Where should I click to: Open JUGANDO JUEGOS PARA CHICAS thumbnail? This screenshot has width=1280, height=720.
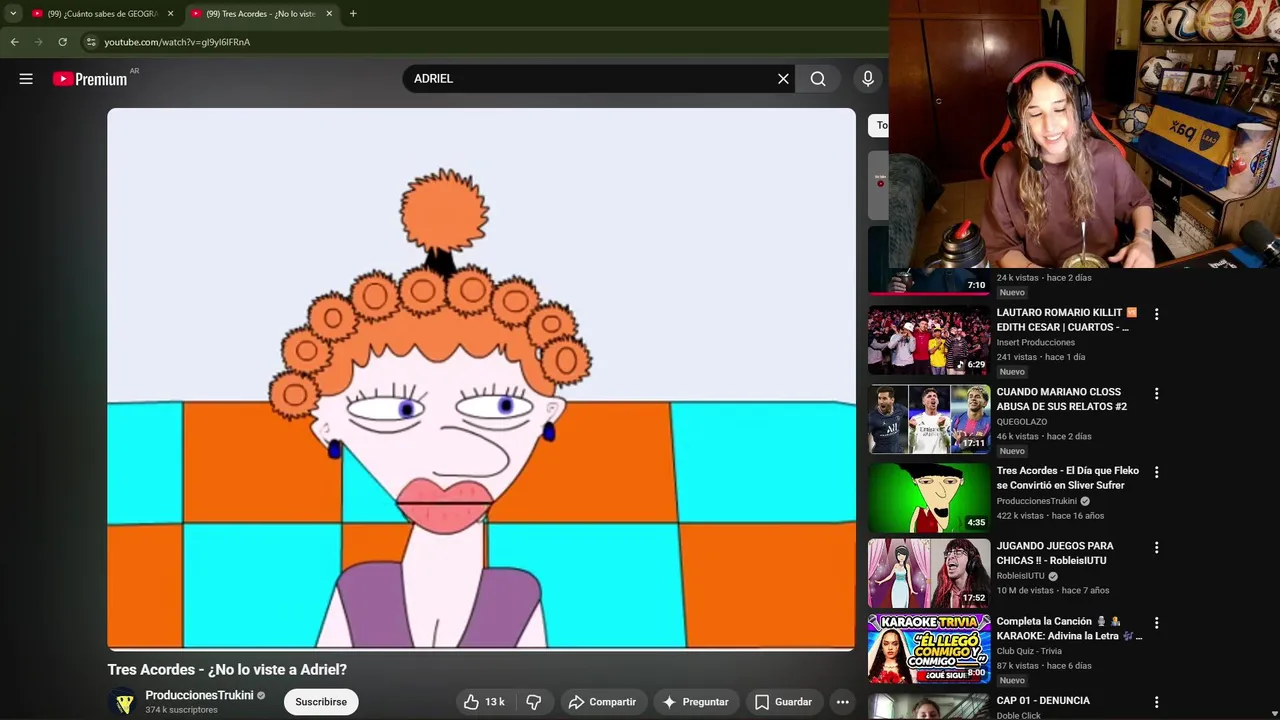[x=929, y=573]
